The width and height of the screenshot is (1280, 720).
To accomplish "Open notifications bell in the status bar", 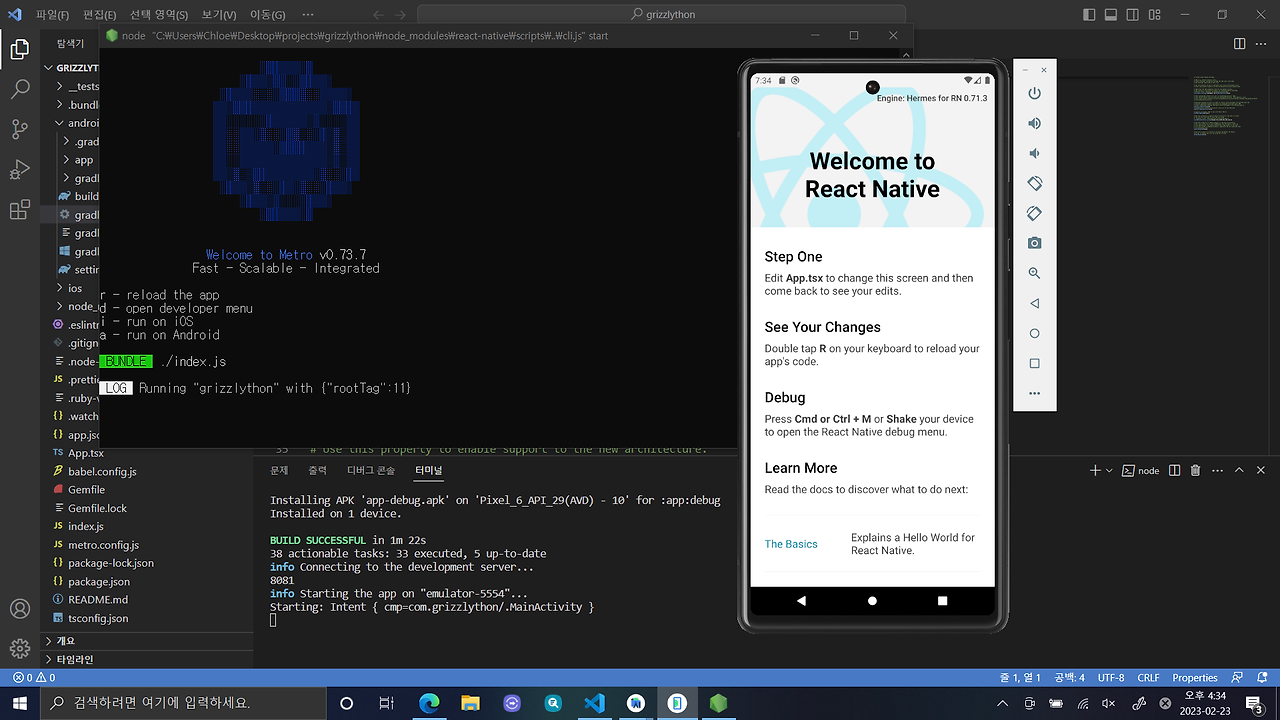I will click(x=1262, y=677).
